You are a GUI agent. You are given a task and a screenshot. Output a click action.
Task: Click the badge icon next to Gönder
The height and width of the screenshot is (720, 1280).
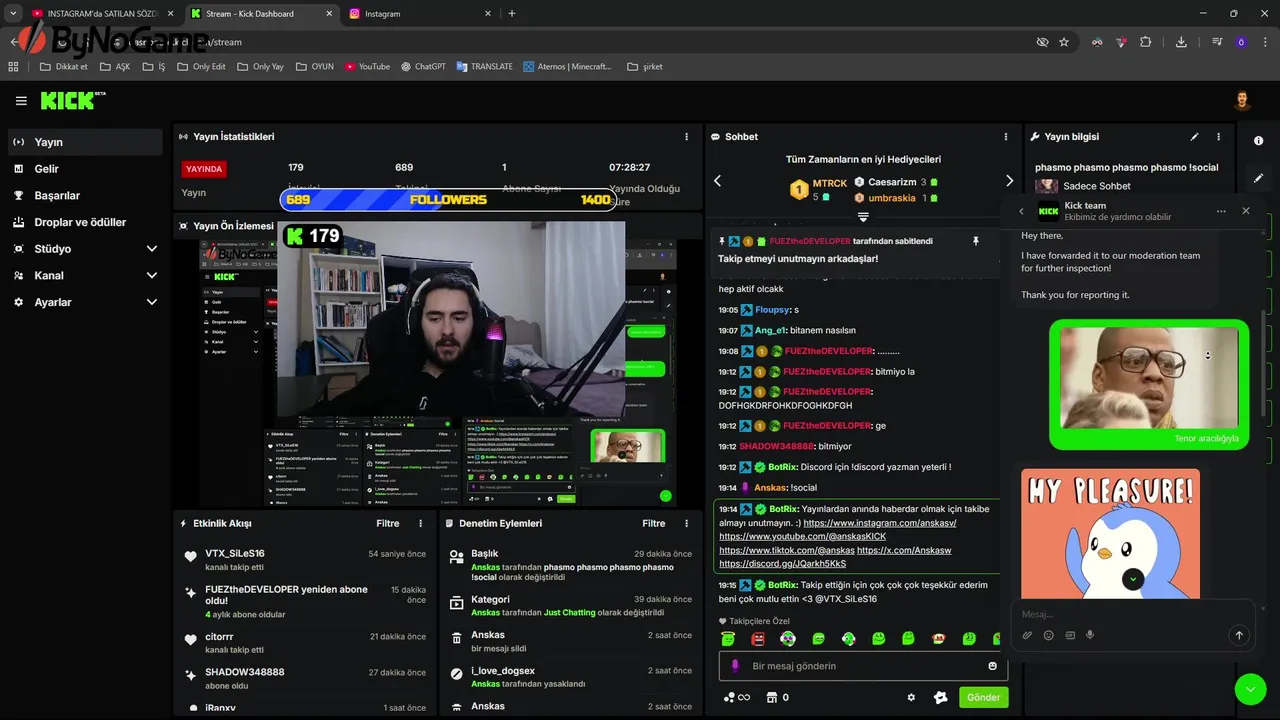940,698
